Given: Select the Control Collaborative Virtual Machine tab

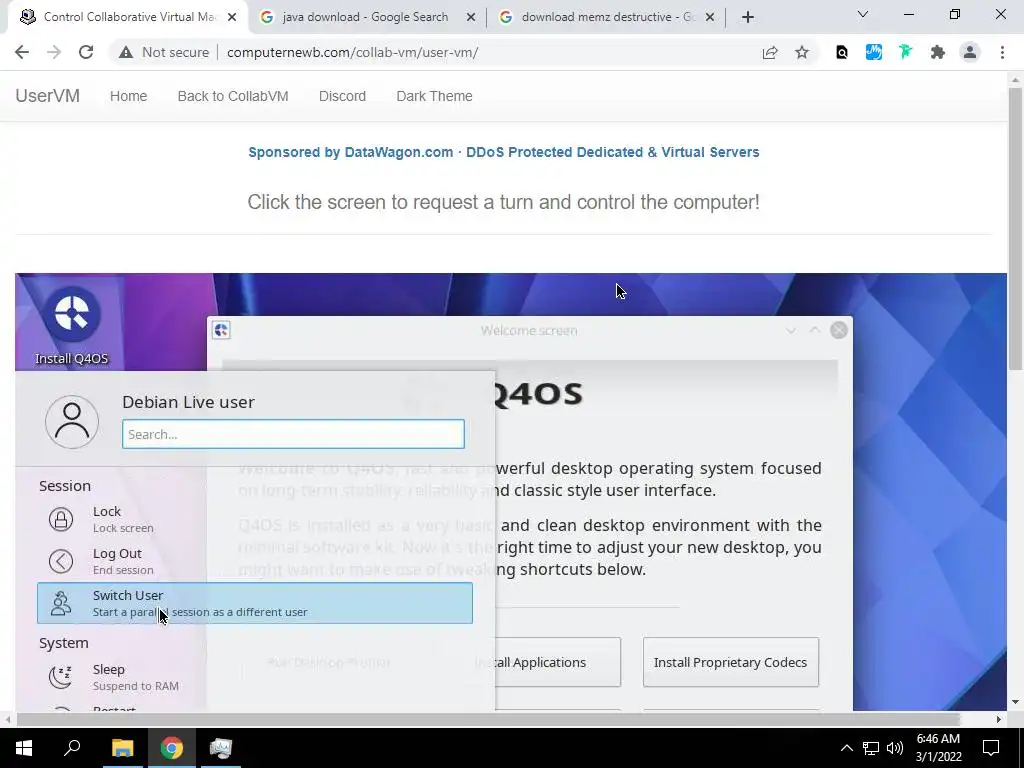Looking at the screenshot, I should pyautogui.click(x=128, y=17).
